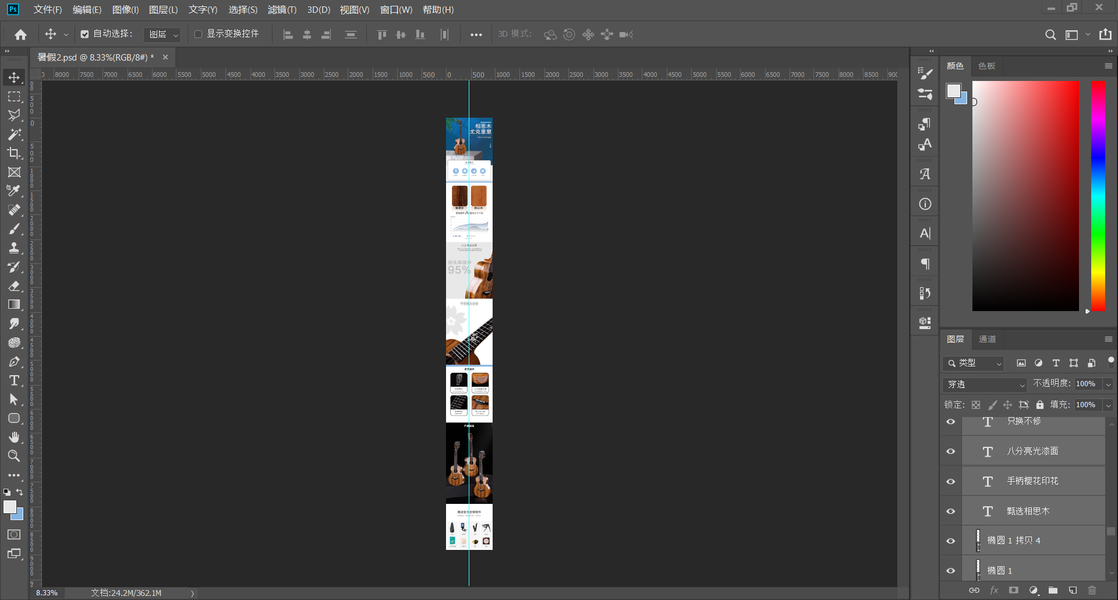Viewport: 1118px width, 600px height.
Task: Open the 文件(F) menu
Action: pos(48,9)
